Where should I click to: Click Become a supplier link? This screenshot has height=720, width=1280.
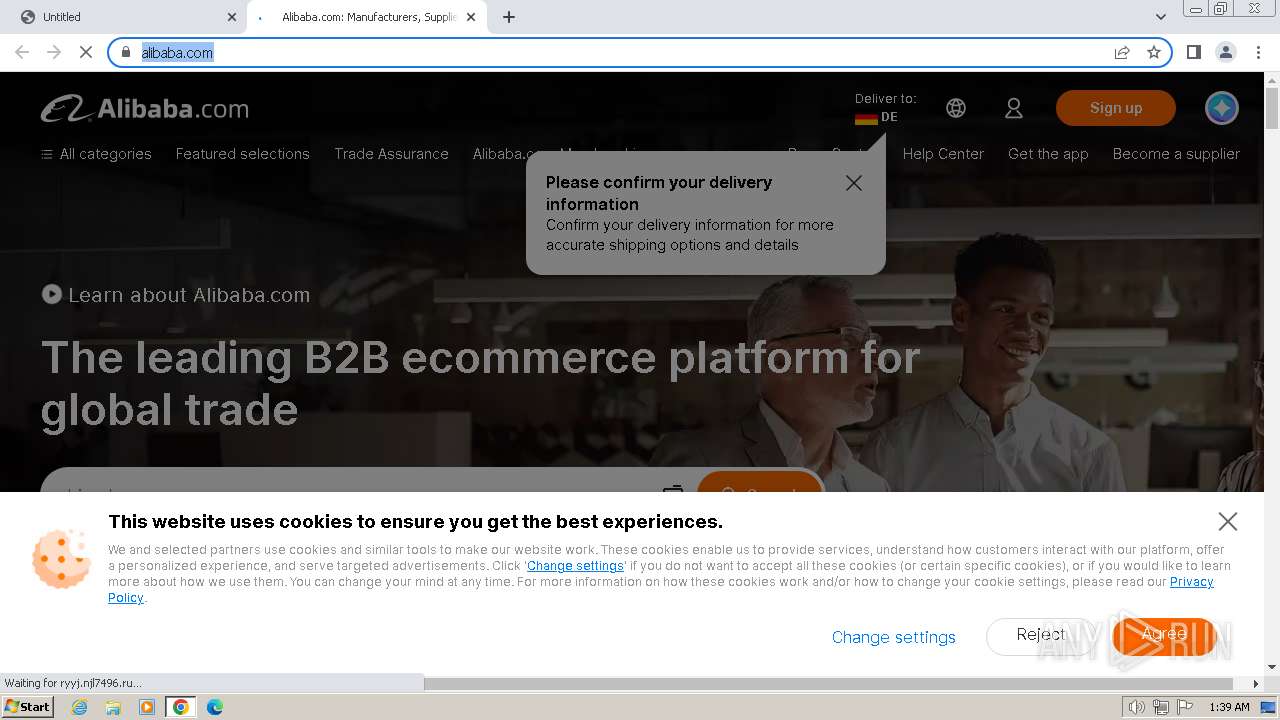[x=1176, y=154]
